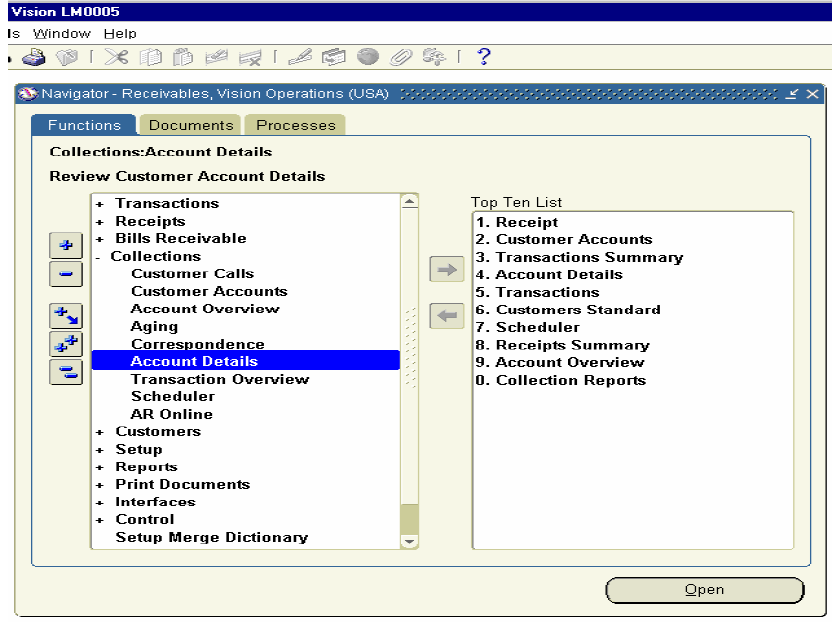Switch to the Documents tab

point(190,125)
